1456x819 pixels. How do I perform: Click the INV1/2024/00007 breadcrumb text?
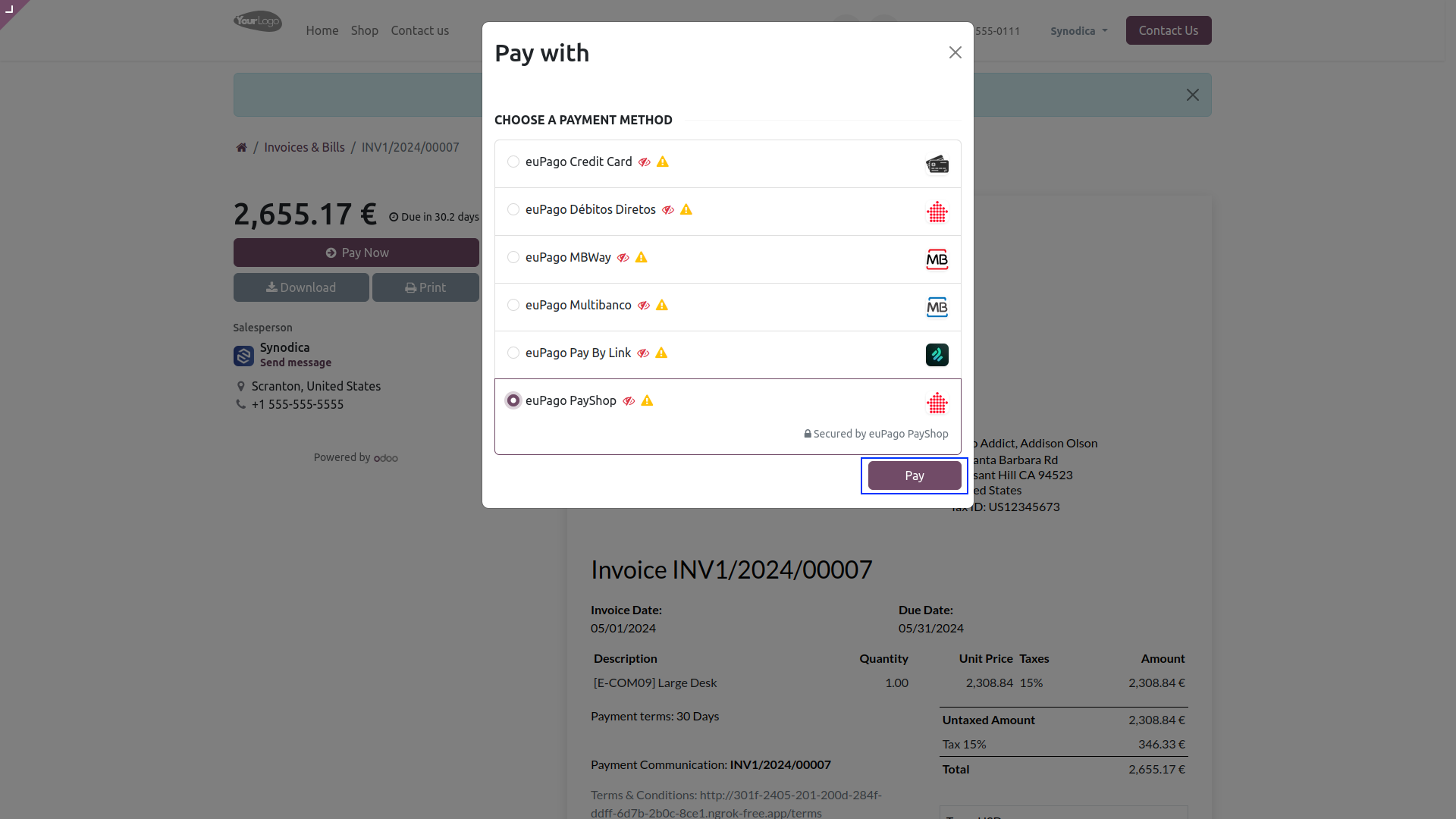(410, 147)
